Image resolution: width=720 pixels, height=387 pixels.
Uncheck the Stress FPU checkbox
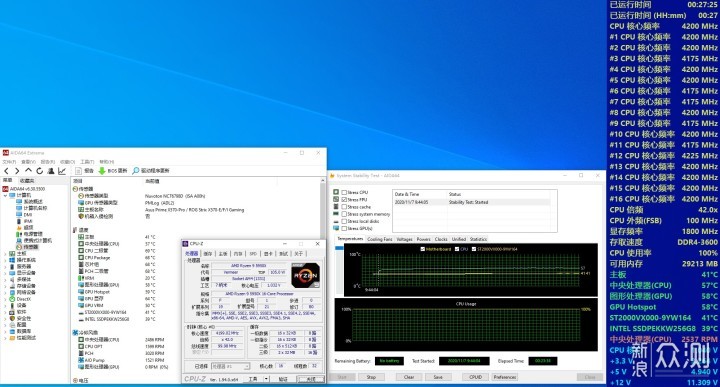coord(344,200)
